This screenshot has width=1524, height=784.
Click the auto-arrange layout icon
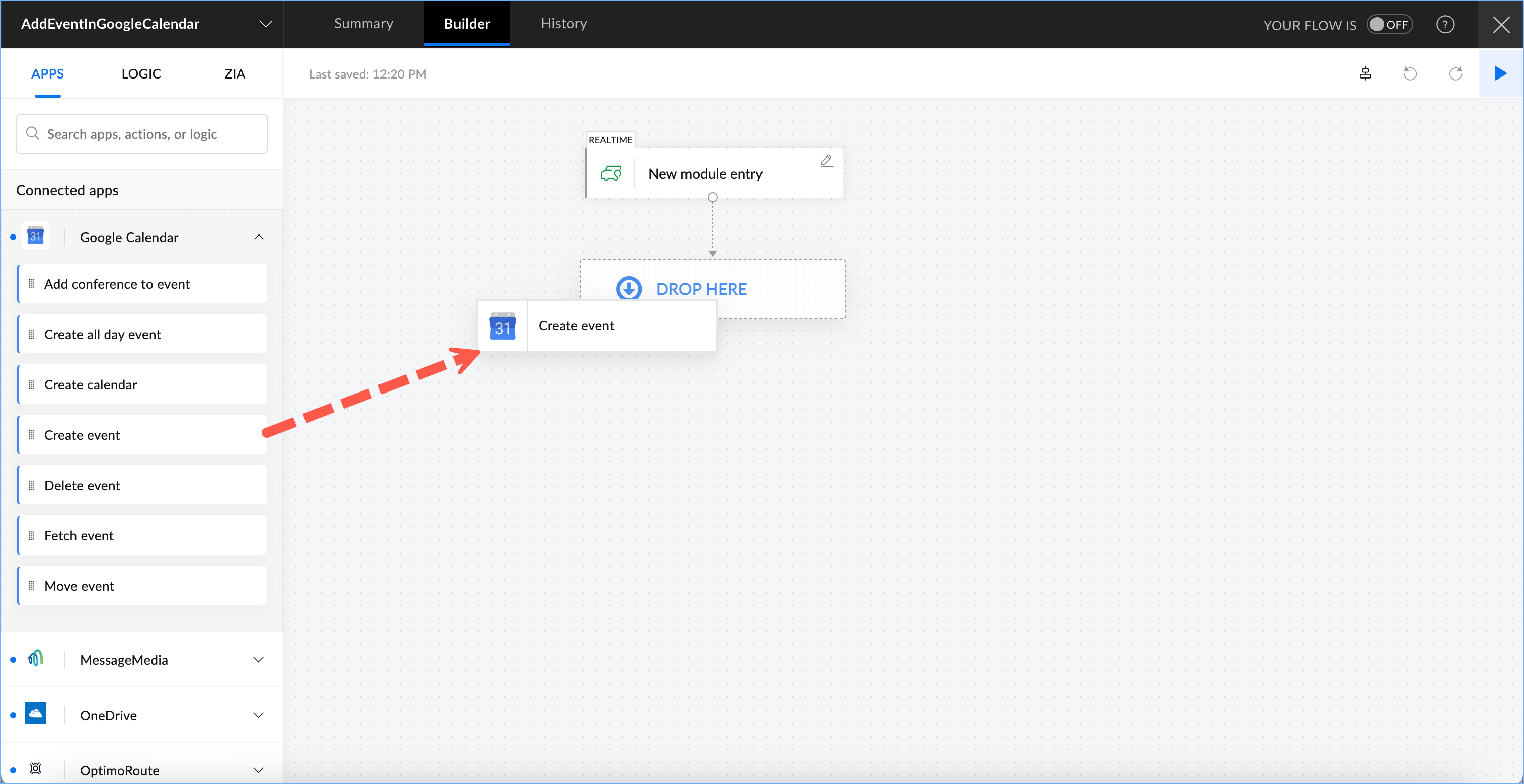(x=1365, y=73)
